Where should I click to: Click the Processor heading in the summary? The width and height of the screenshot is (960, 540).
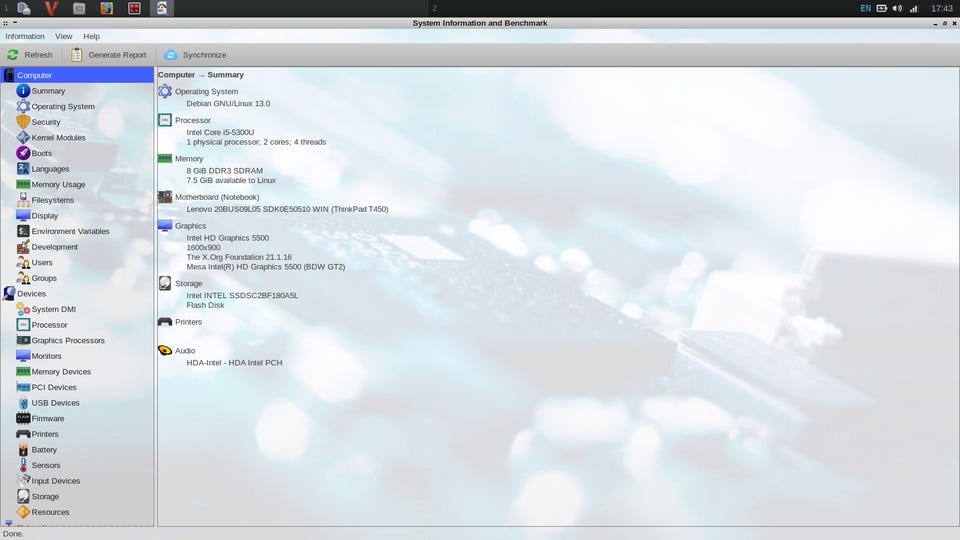click(193, 120)
